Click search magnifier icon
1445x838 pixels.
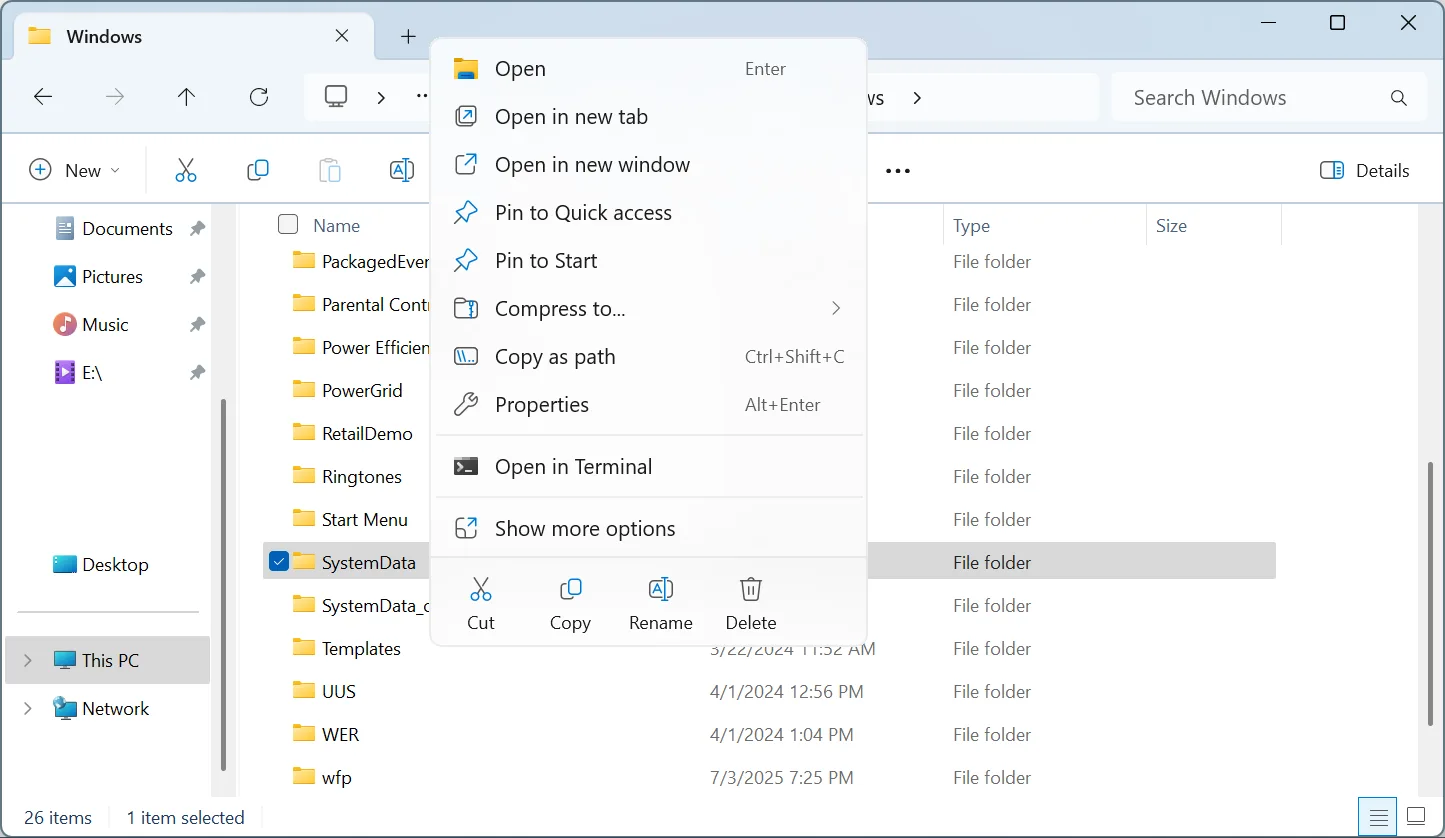1399,98
